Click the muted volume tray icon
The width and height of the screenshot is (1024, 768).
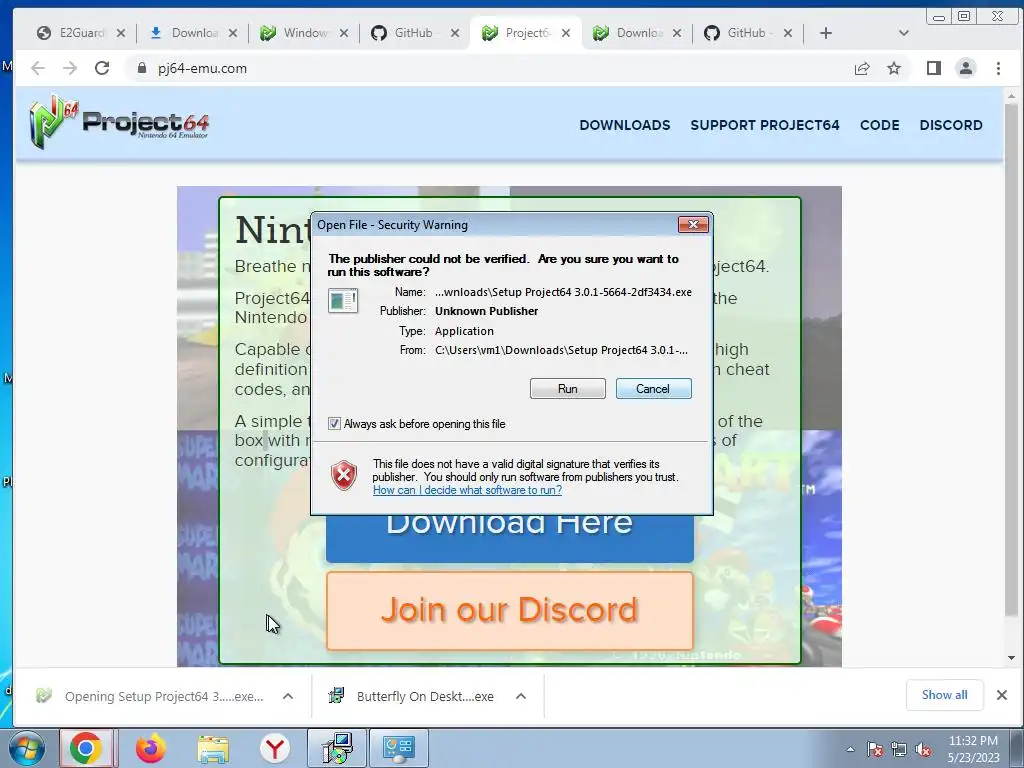click(923, 749)
